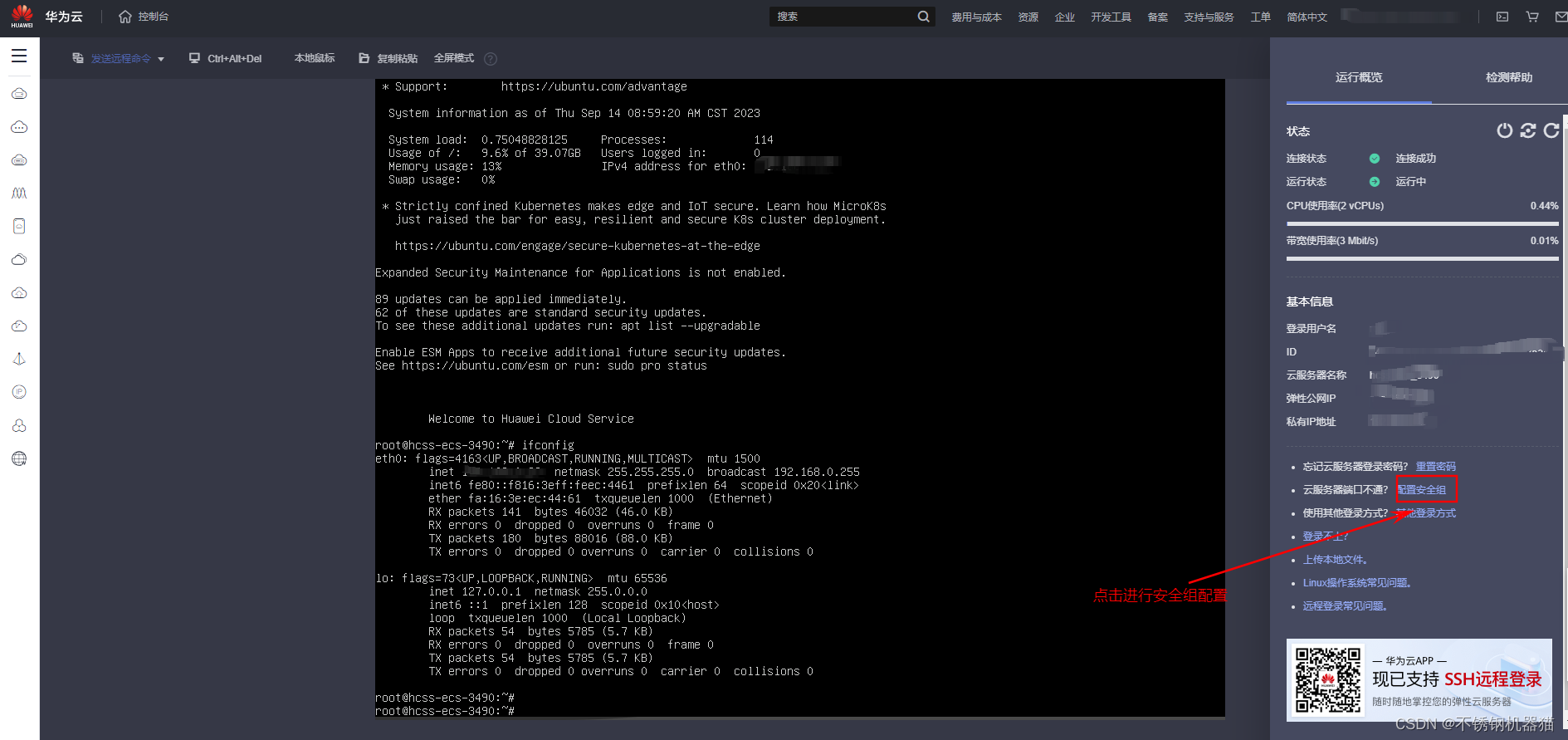Screen dimensions: 1568x740
Task: Open 复制粘贴 copy paste tool
Action: pyautogui.click(x=388, y=59)
